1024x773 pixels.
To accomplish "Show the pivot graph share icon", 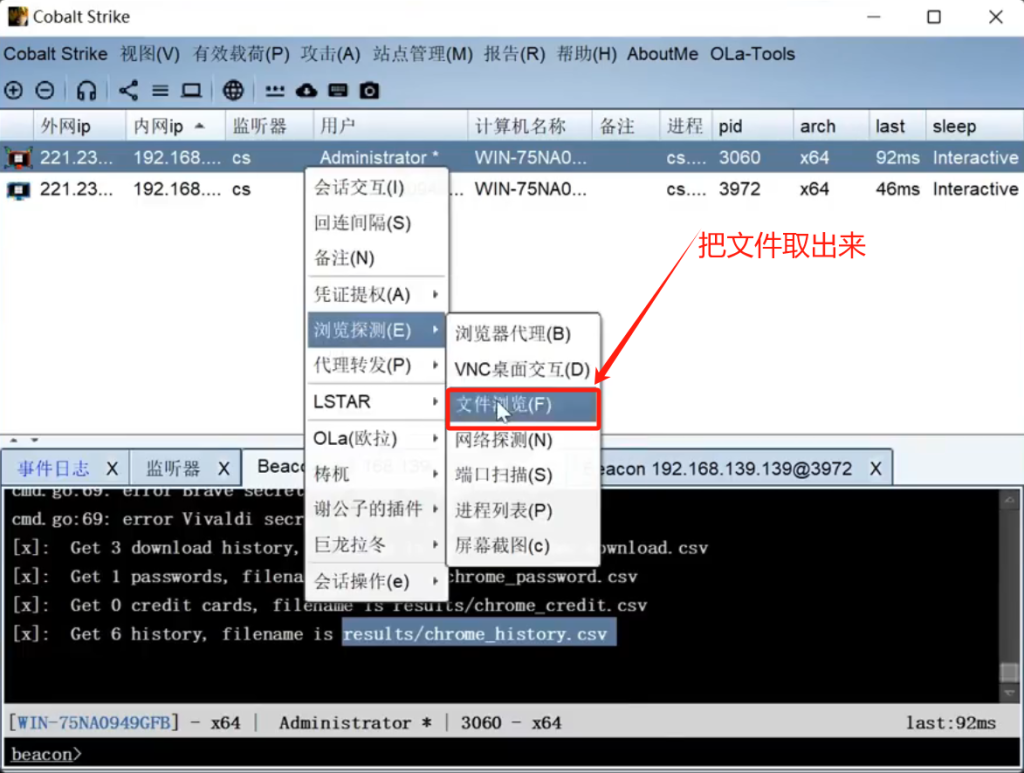I will (x=129, y=90).
